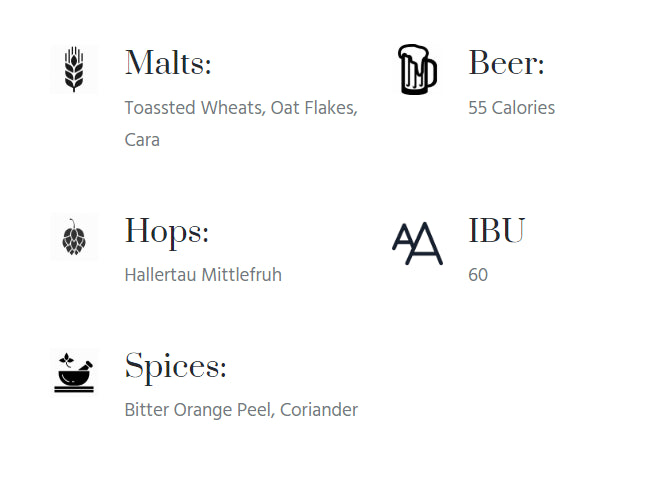Click the beer mug icon
This screenshot has height=494, width=653.
click(x=416, y=69)
